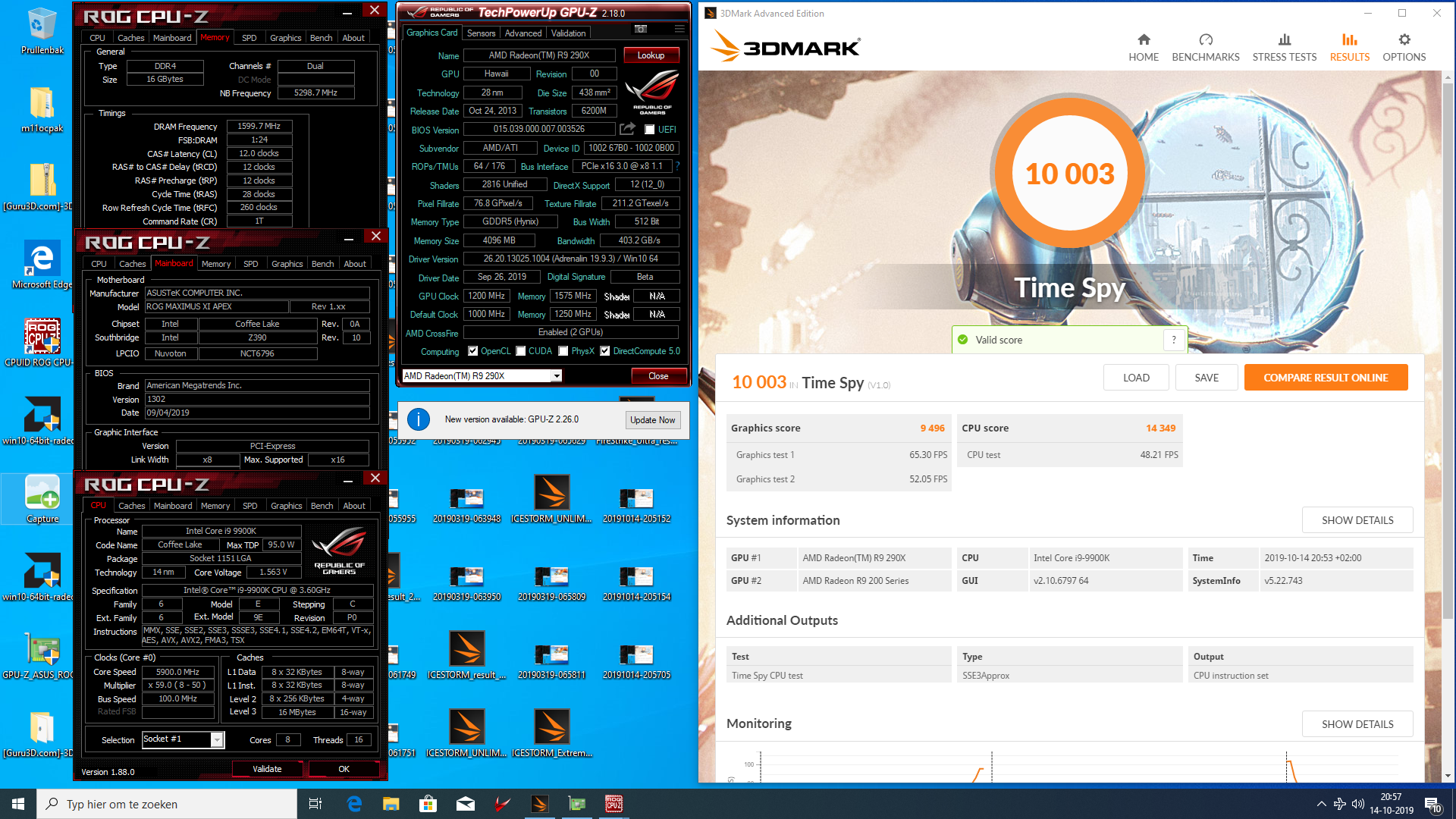
Task: Open 3DMark STRESS TESTS section
Action: coord(1285,47)
